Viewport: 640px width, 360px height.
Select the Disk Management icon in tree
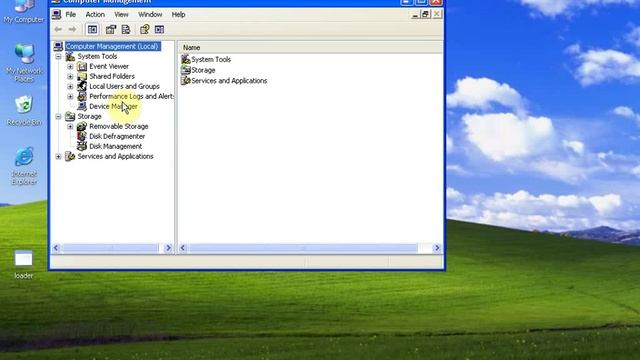[x=82, y=146]
